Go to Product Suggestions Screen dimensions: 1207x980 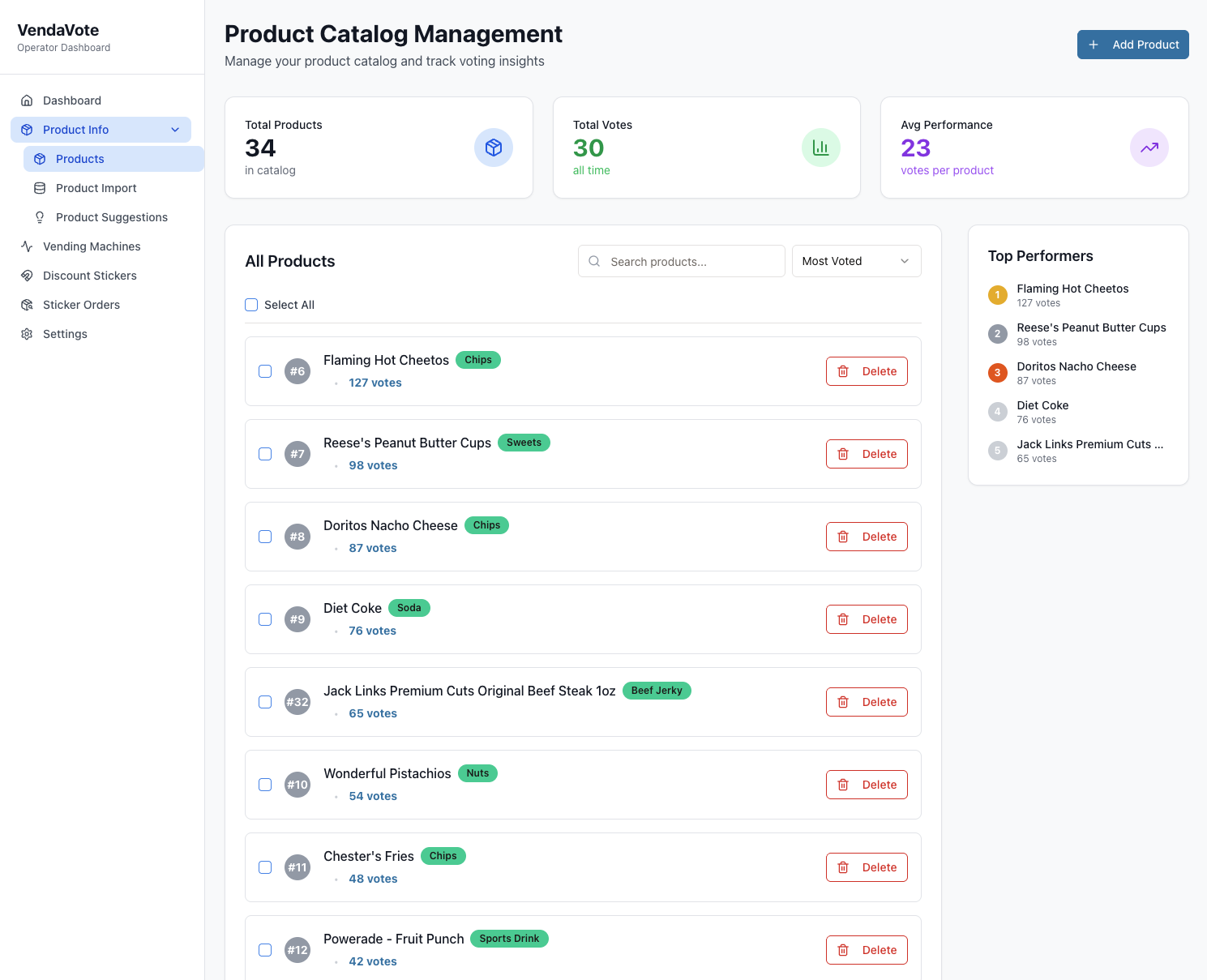coord(113,217)
